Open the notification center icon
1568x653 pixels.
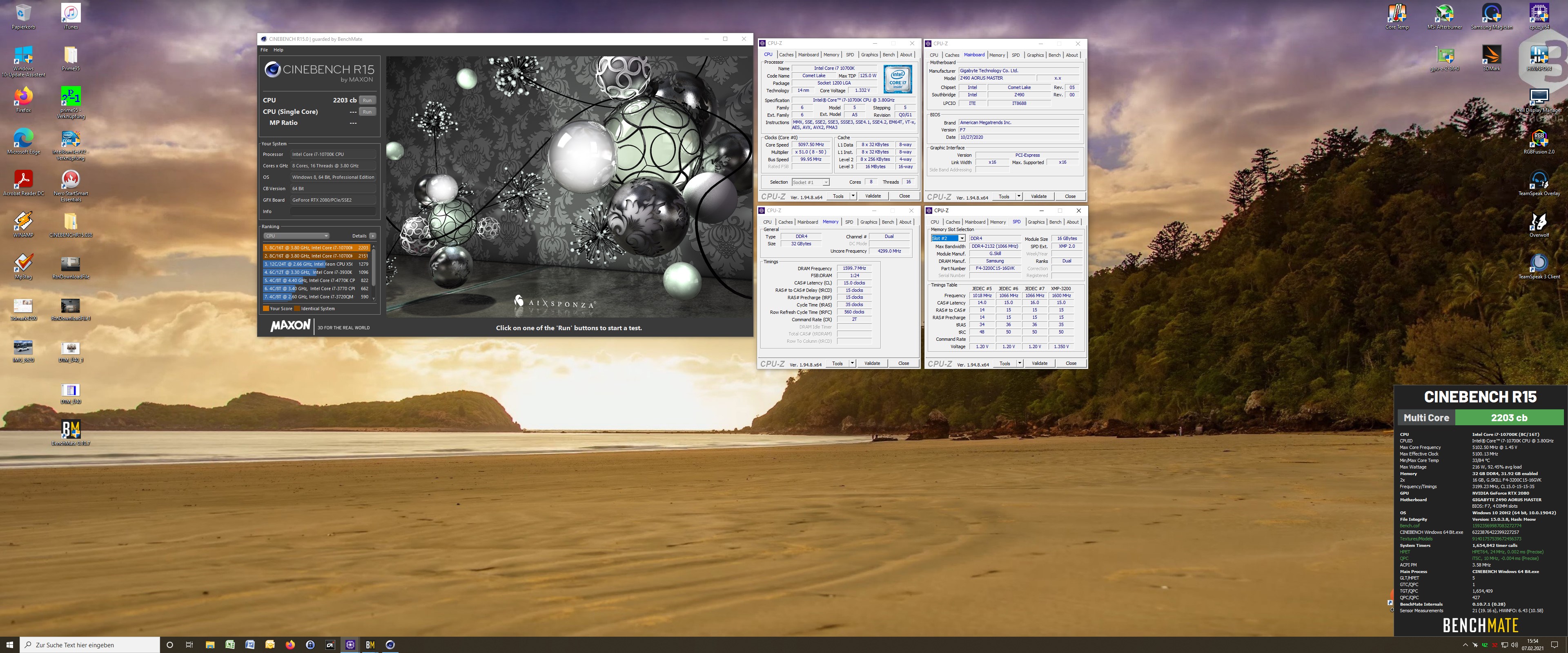point(1554,644)
